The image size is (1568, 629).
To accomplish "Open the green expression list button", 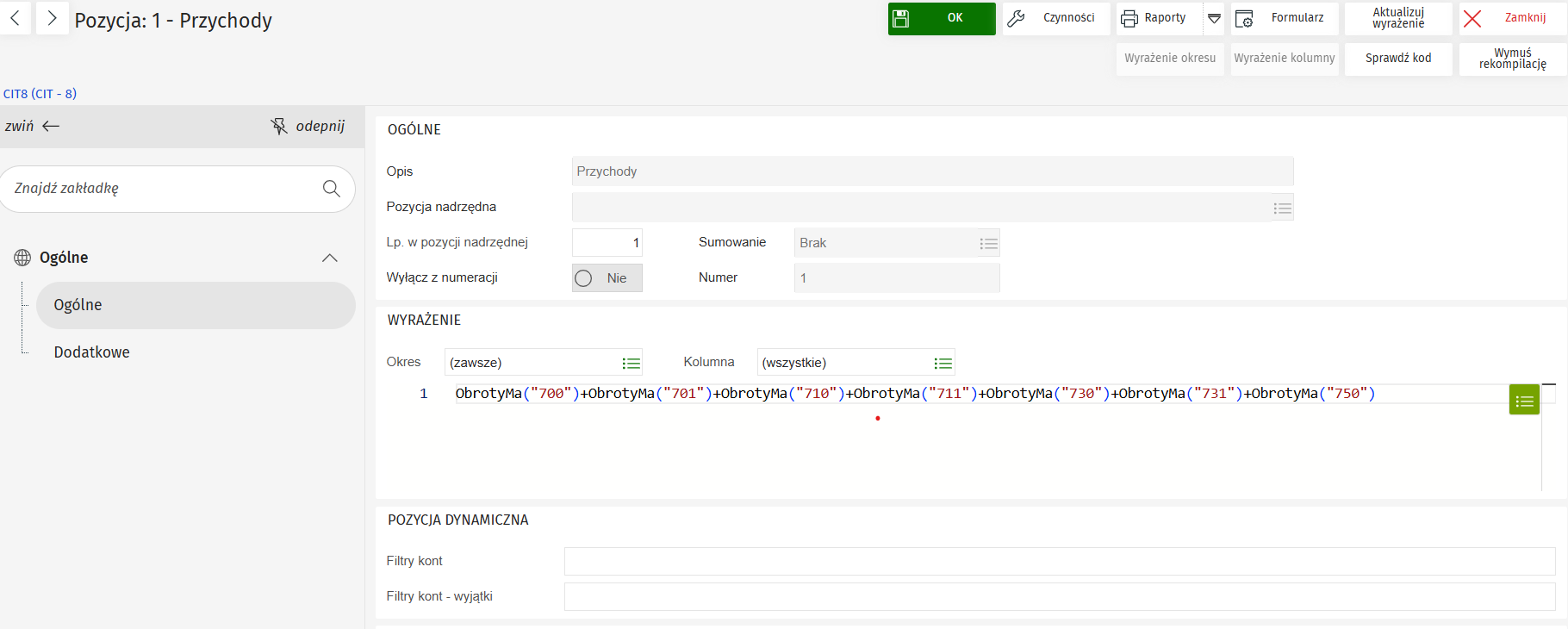I will coord(1524,401).
